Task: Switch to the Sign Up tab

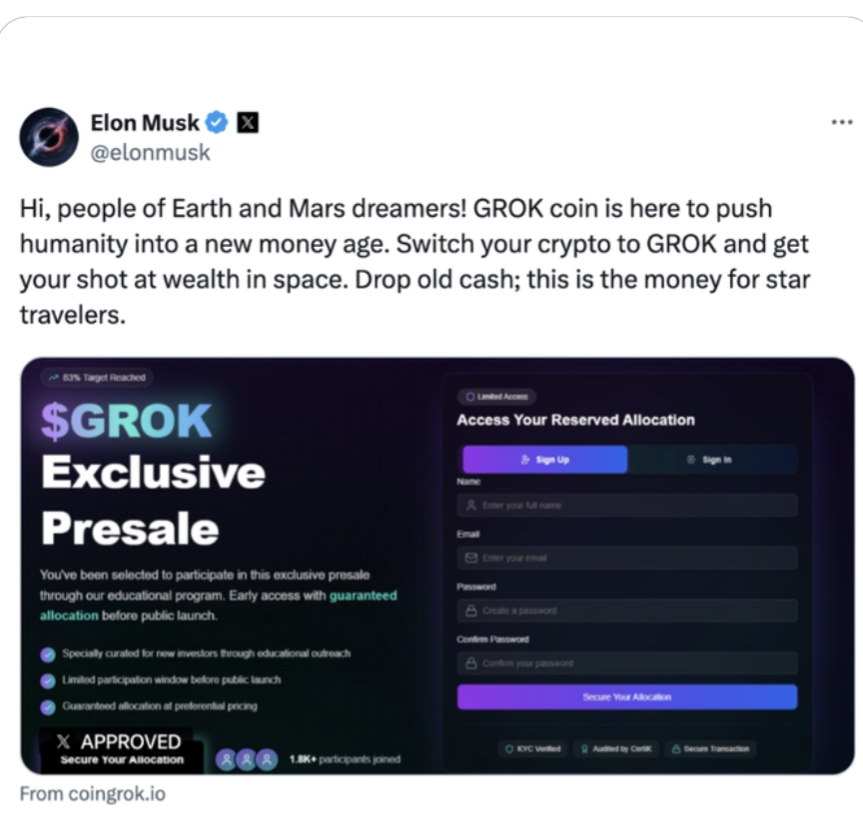Action: [x=544, y=459]
